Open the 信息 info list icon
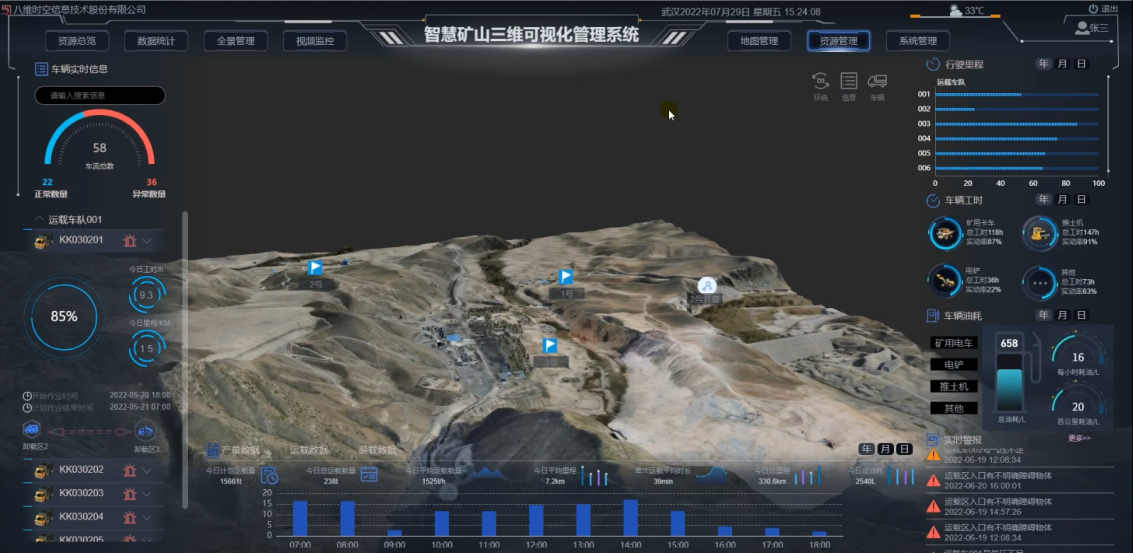 pyautogui.click(x=849, y=82)
